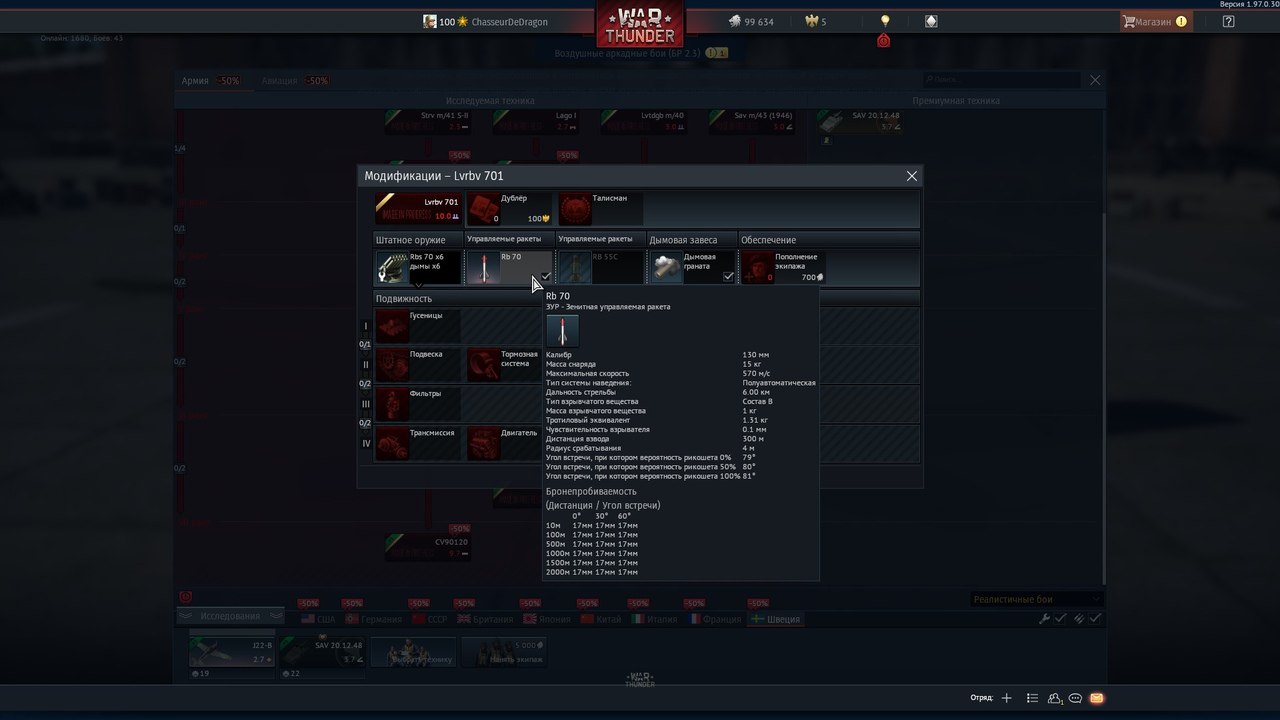Screen dimensions: 1280x720
Task: Click the research tree search field
Action: tap(1001, 79)
